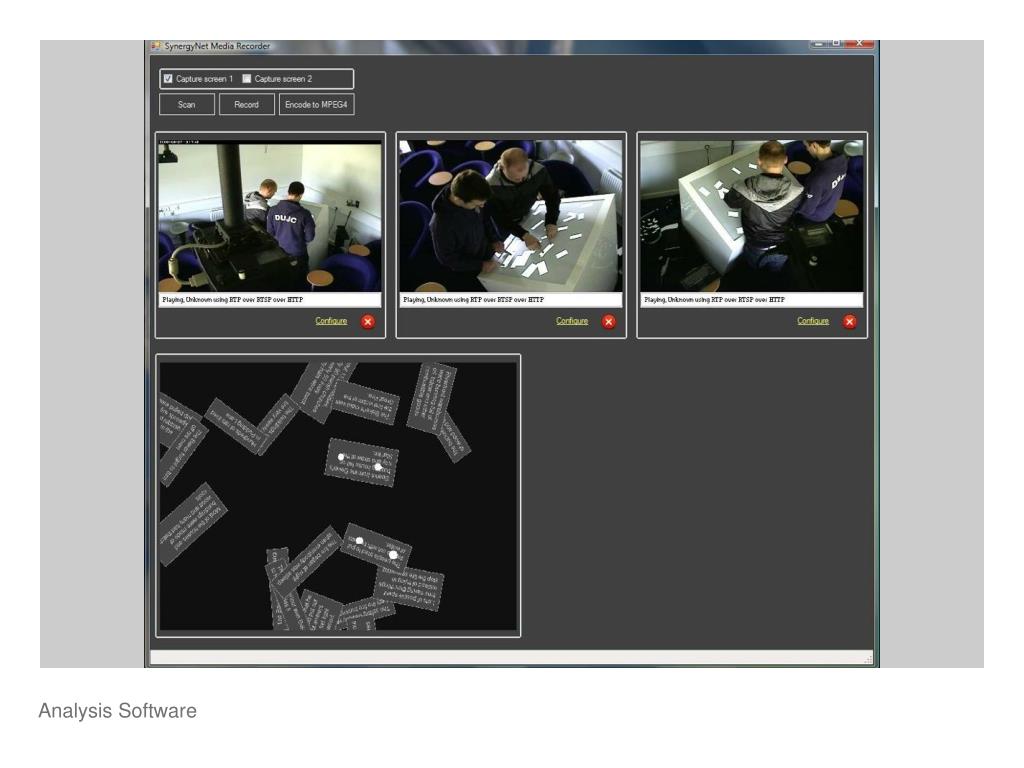1024x768 pixels.
Task: Enable the Capture screen 2 checkbox
Action: [246, 79]
